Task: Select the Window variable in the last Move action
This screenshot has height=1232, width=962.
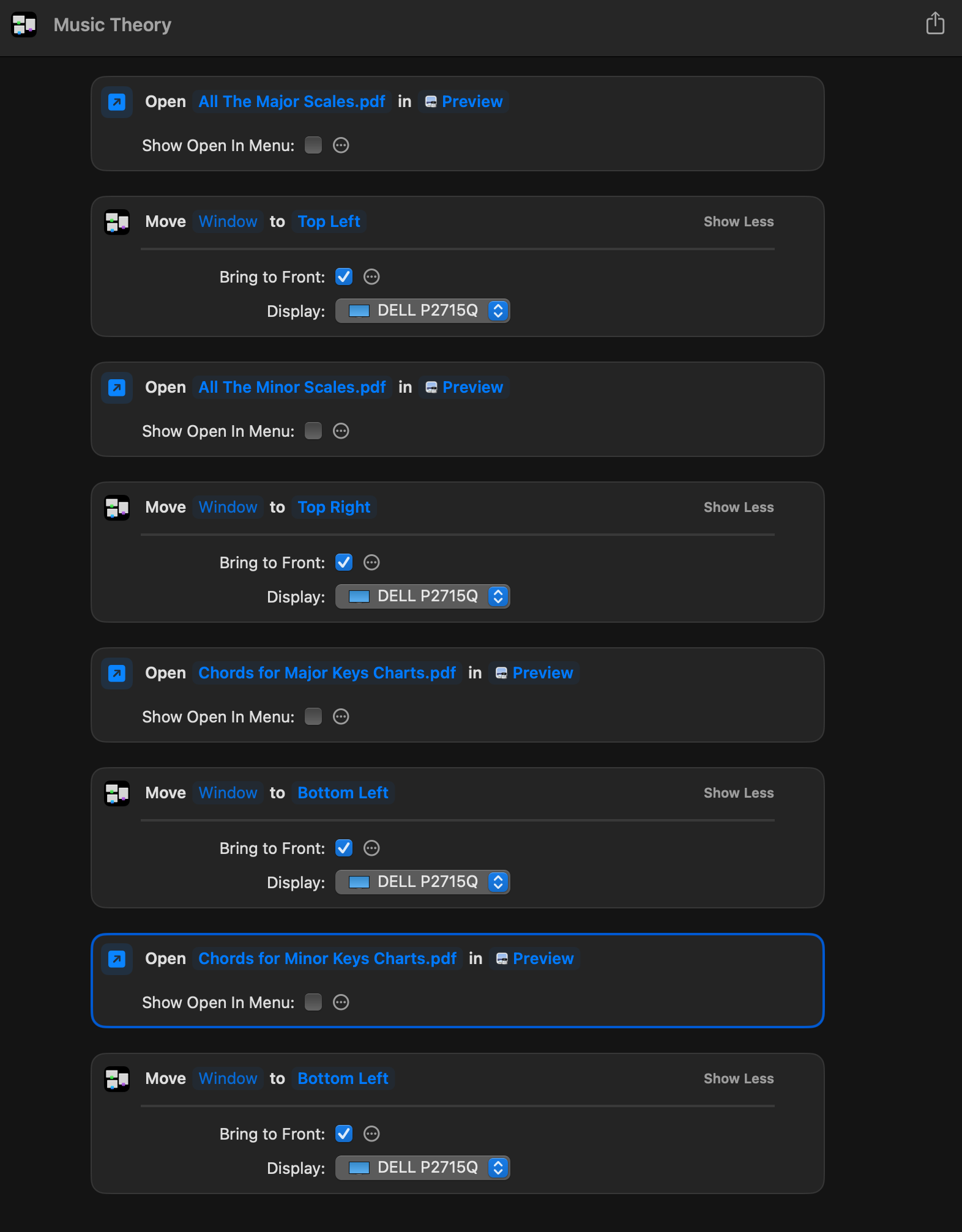Action: 228,1078
